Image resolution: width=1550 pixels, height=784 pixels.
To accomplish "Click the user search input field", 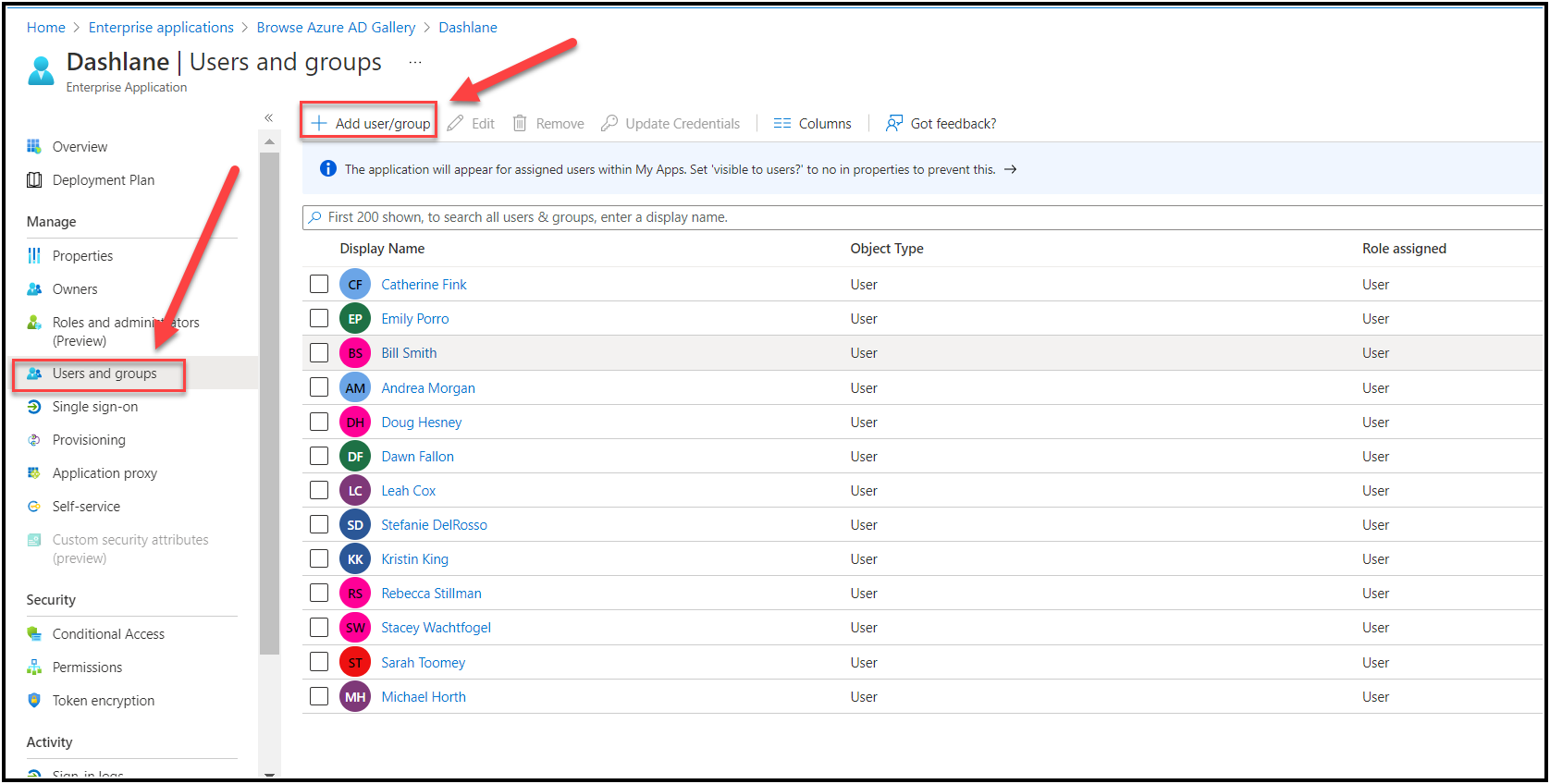I will [922, 217].
